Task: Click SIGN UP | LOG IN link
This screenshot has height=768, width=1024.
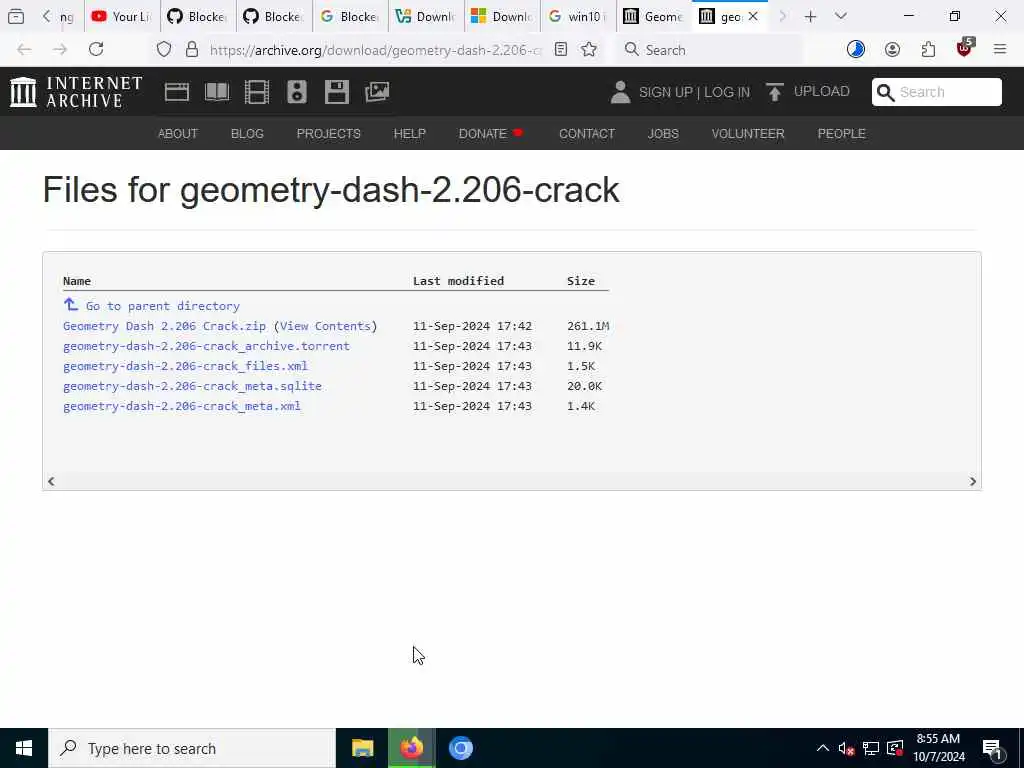Action: [694, 93]
